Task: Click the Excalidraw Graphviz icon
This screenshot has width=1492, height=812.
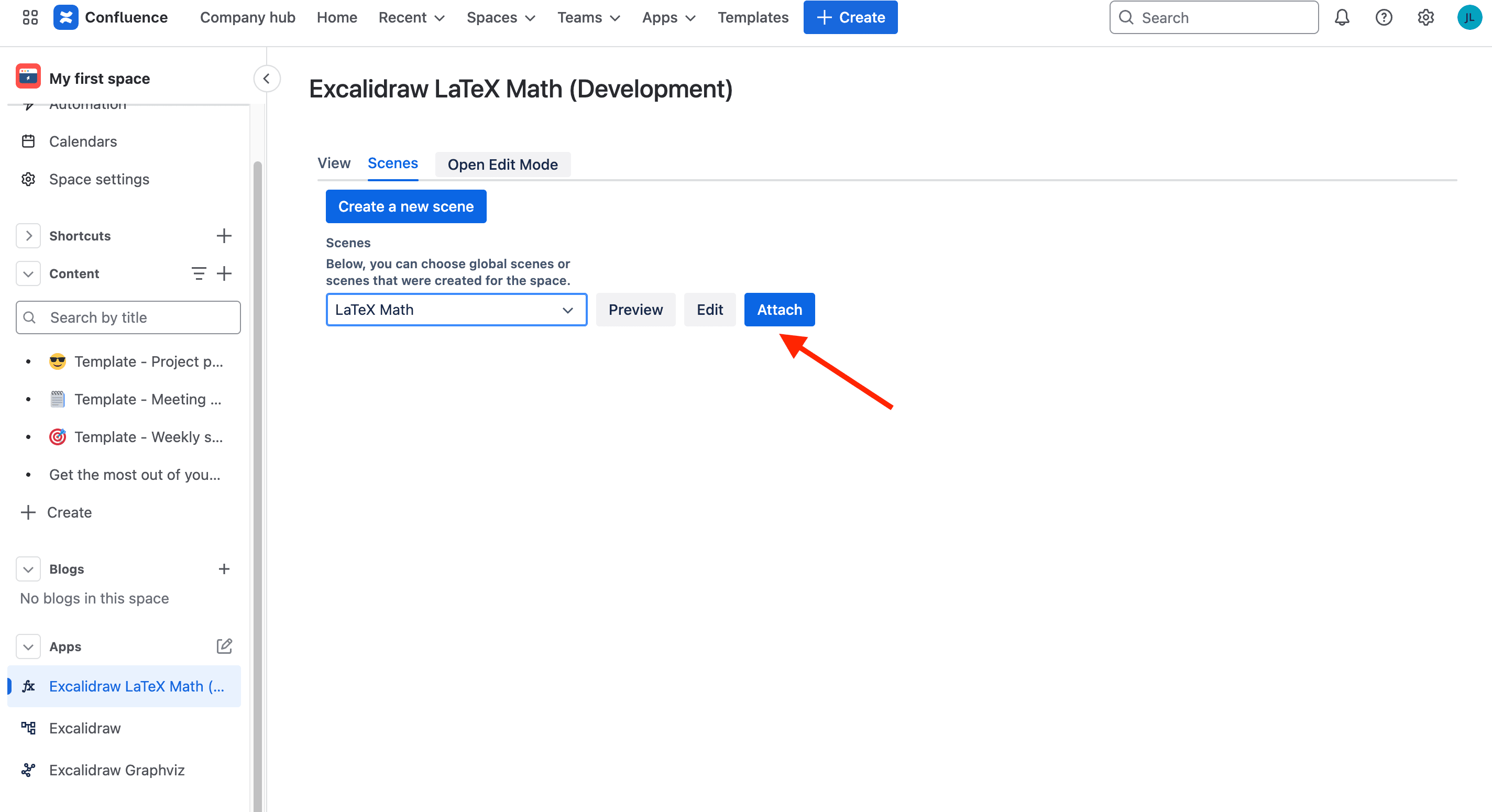Action: 28,770
